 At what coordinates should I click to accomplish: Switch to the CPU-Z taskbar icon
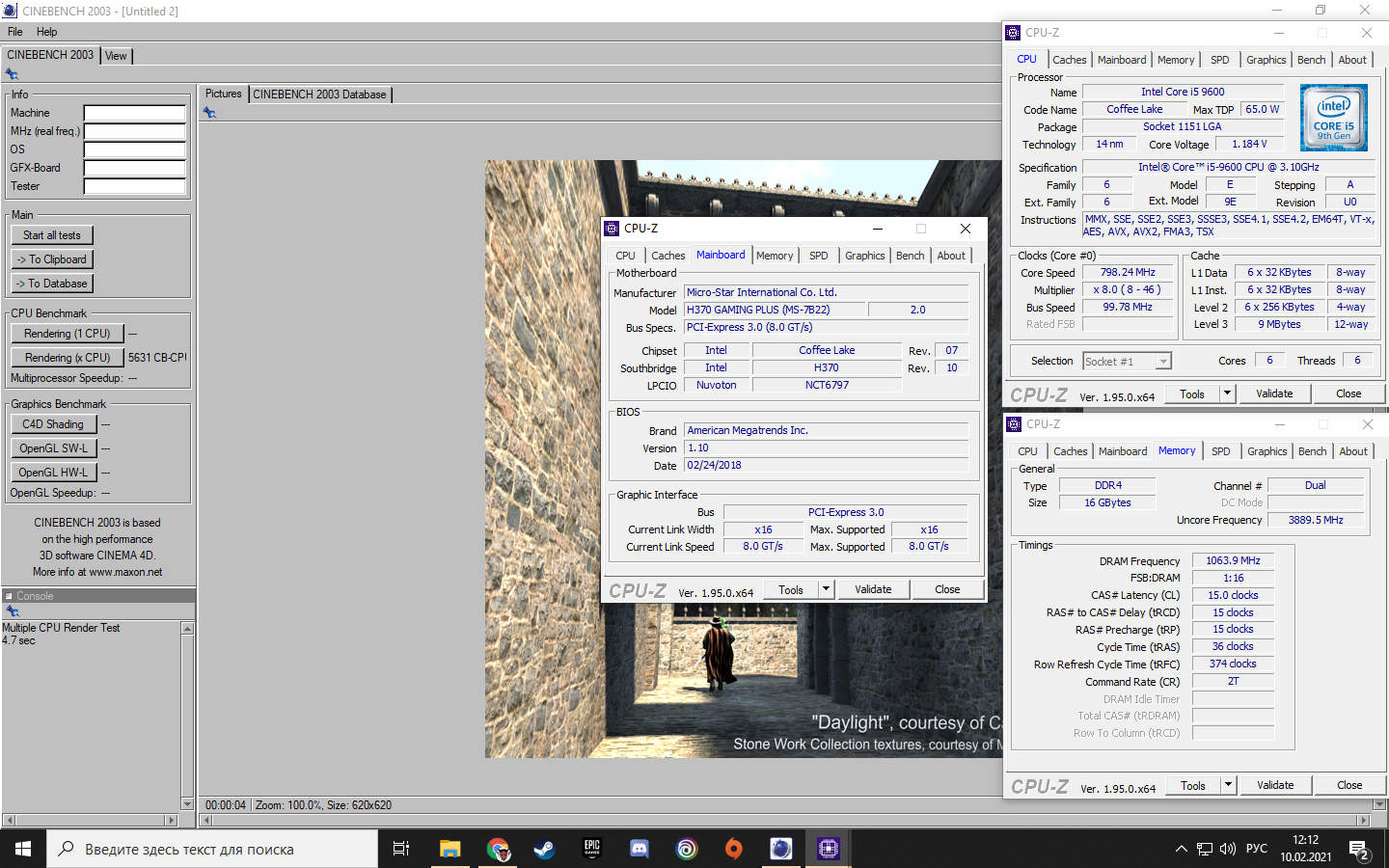click(x=828, y=849)
